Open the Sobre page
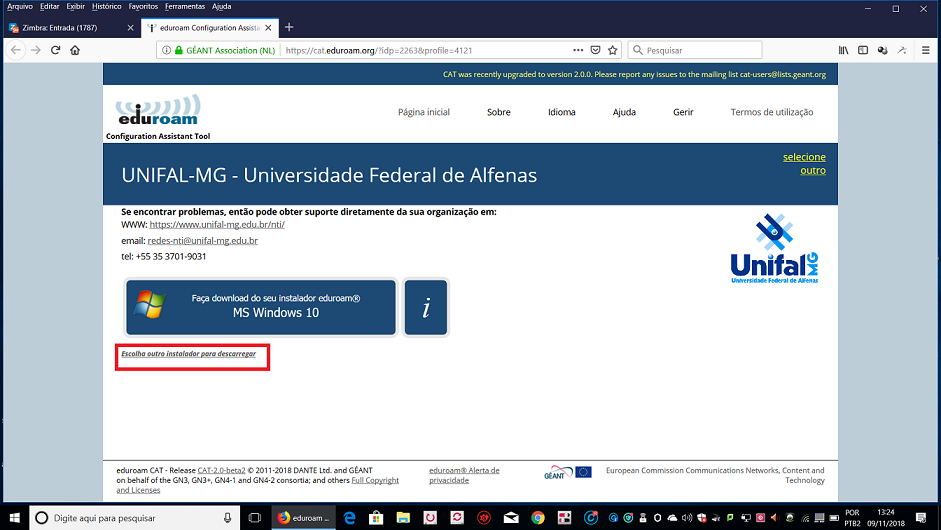Screen dimensions: 941x530 (499, 112)
